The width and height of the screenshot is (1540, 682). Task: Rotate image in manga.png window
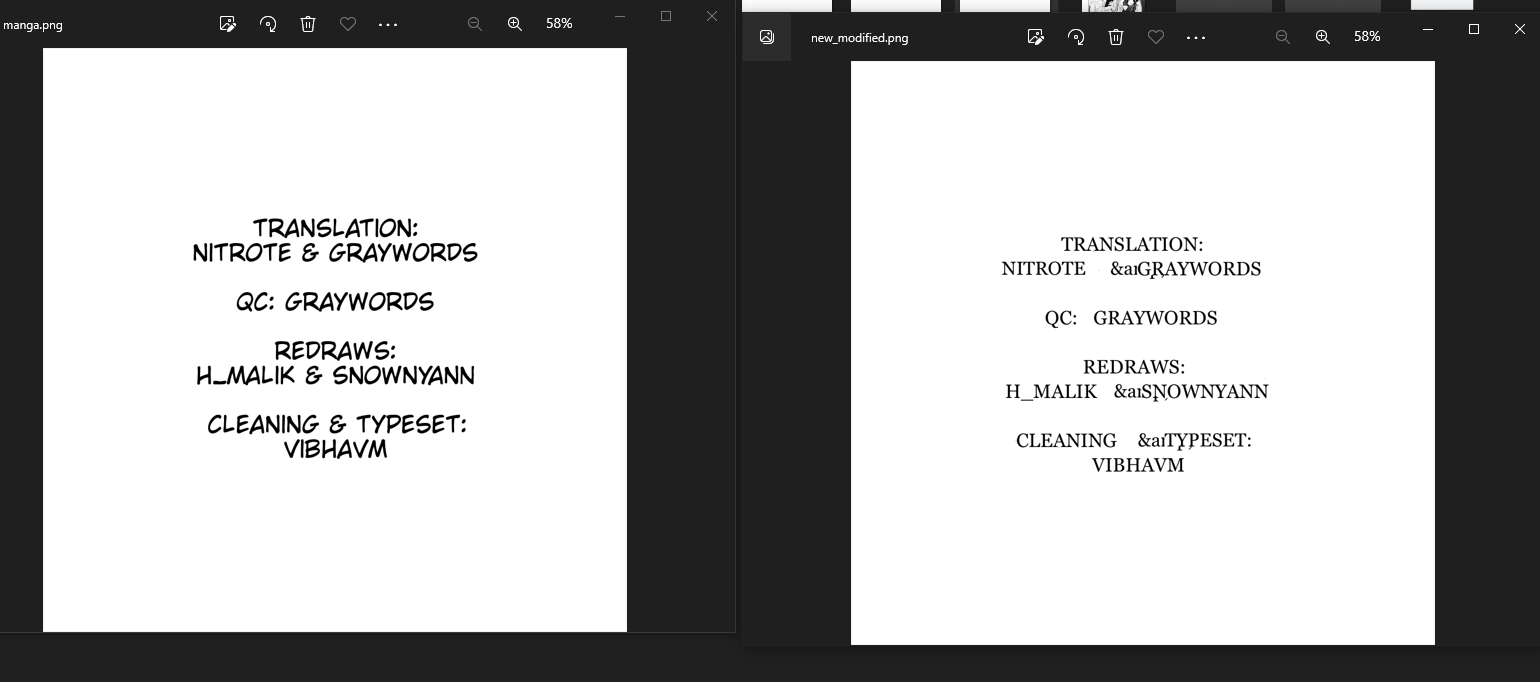pos(268,24)
